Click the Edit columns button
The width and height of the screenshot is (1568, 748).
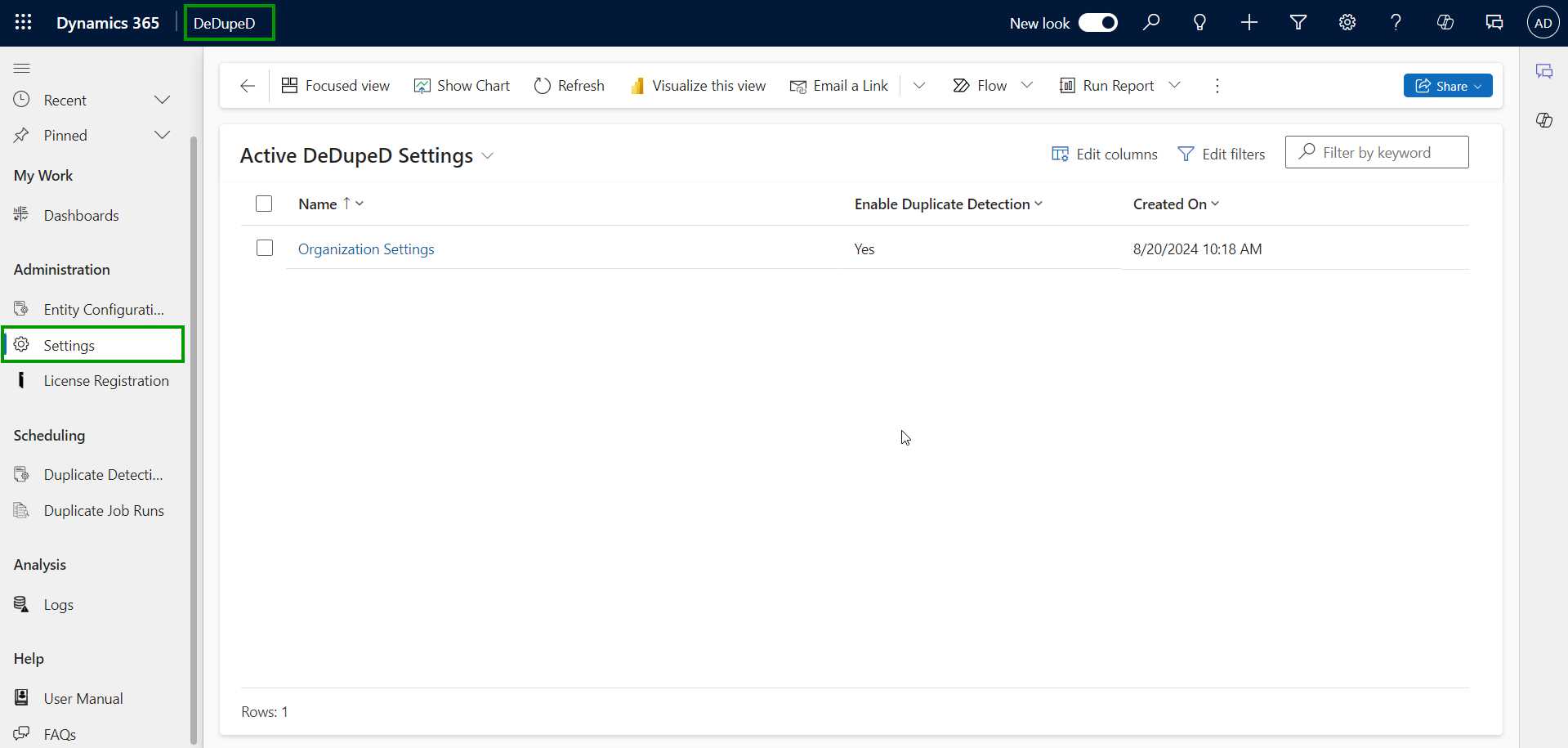point(1105,154)
